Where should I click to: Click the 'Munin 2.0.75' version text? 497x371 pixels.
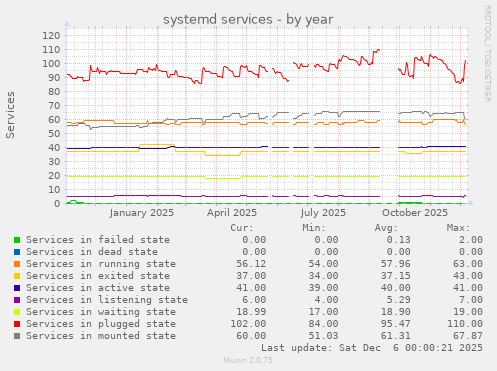pos(248,360)
